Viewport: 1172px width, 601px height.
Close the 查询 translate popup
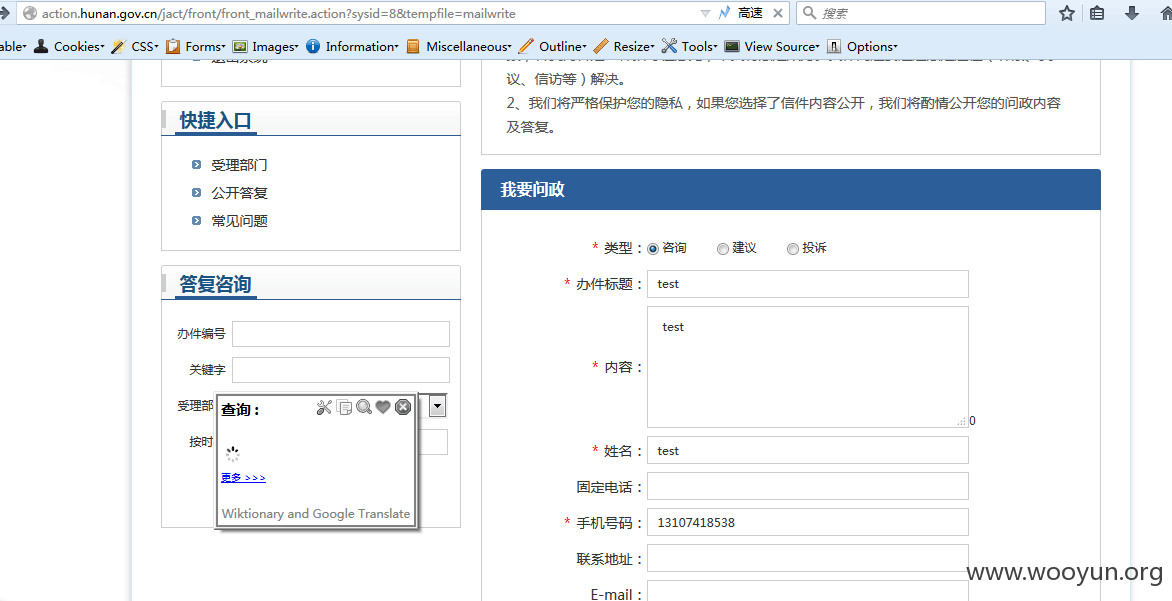coord(403,407)
